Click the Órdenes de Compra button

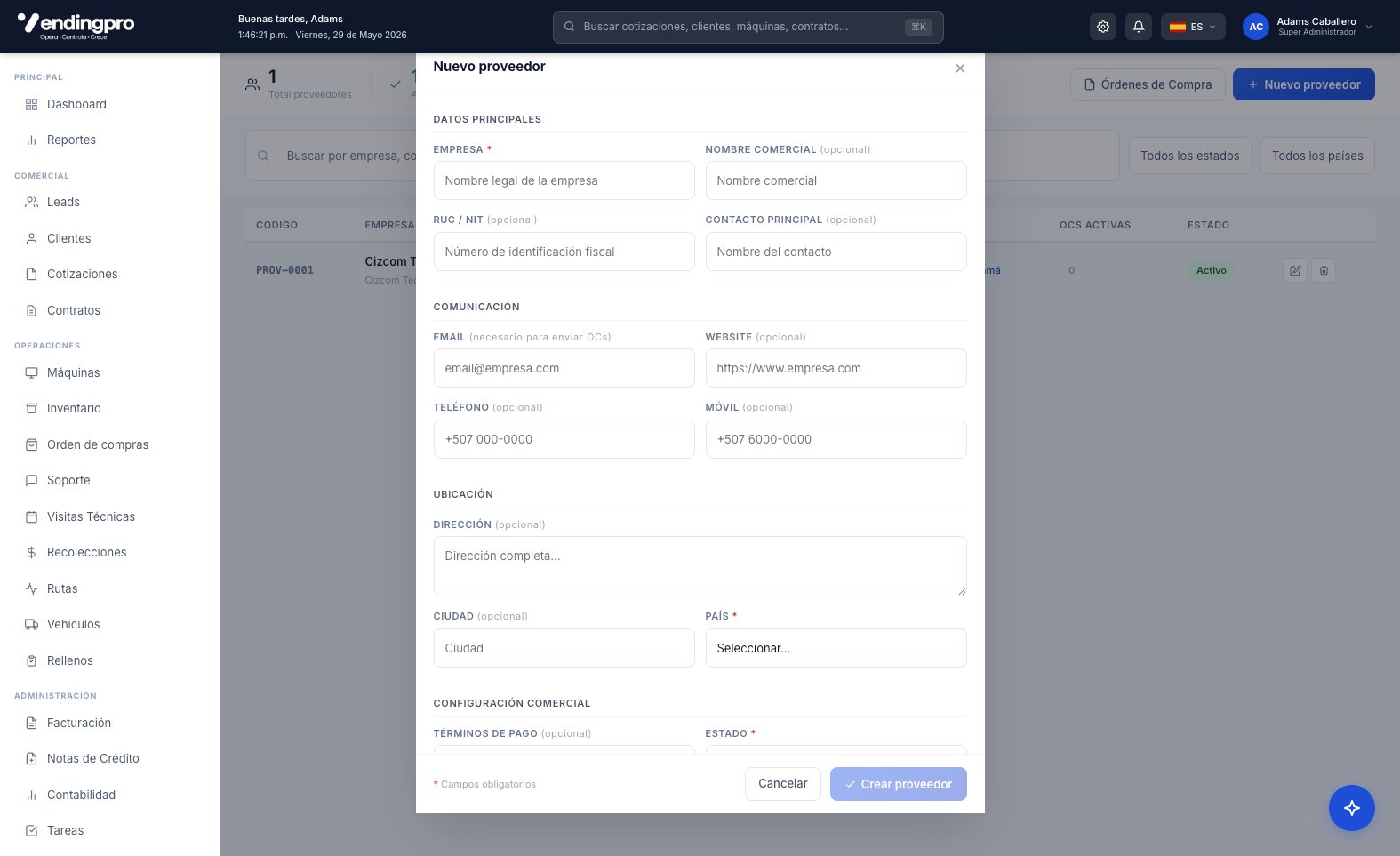point(1148,84)
